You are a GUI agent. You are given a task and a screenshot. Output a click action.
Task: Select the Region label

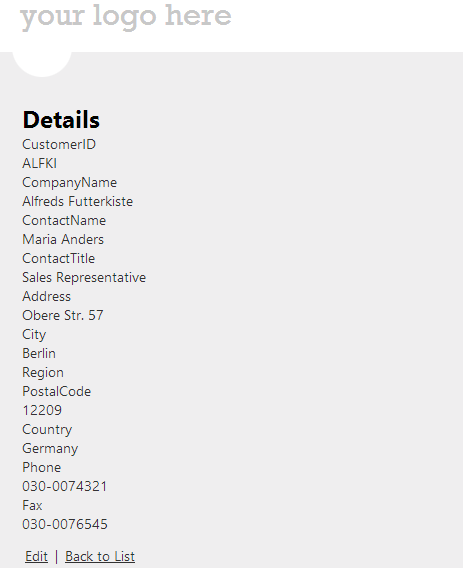tap(43, 373)
